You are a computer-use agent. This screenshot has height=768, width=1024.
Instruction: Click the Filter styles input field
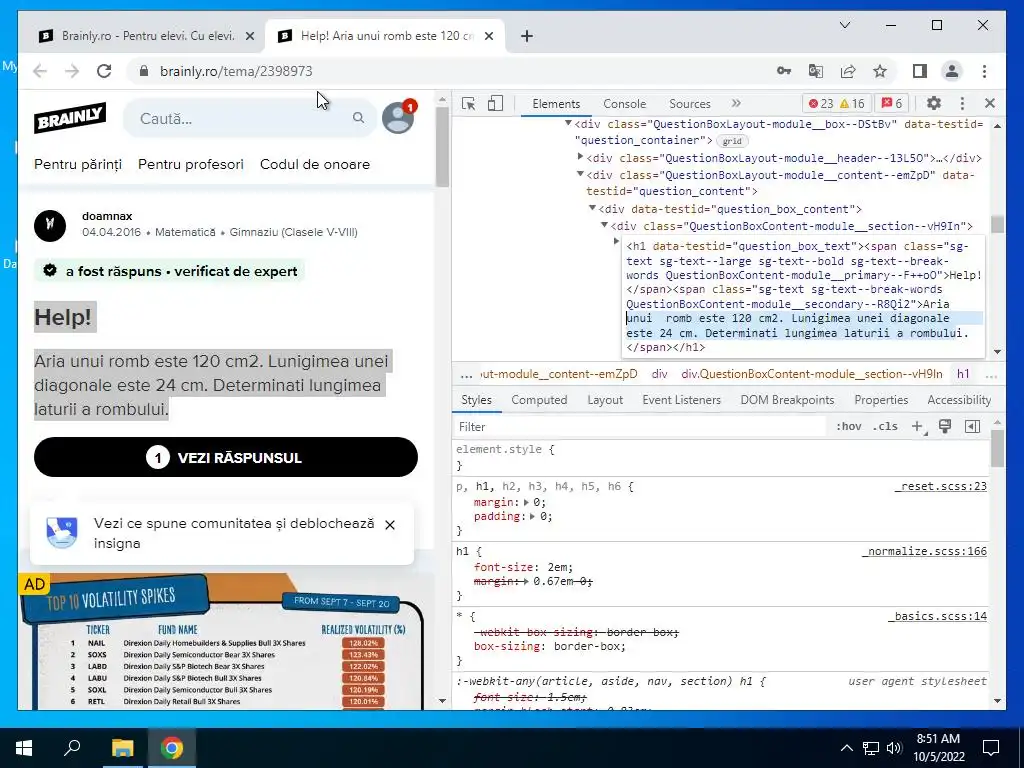[640, 426]
